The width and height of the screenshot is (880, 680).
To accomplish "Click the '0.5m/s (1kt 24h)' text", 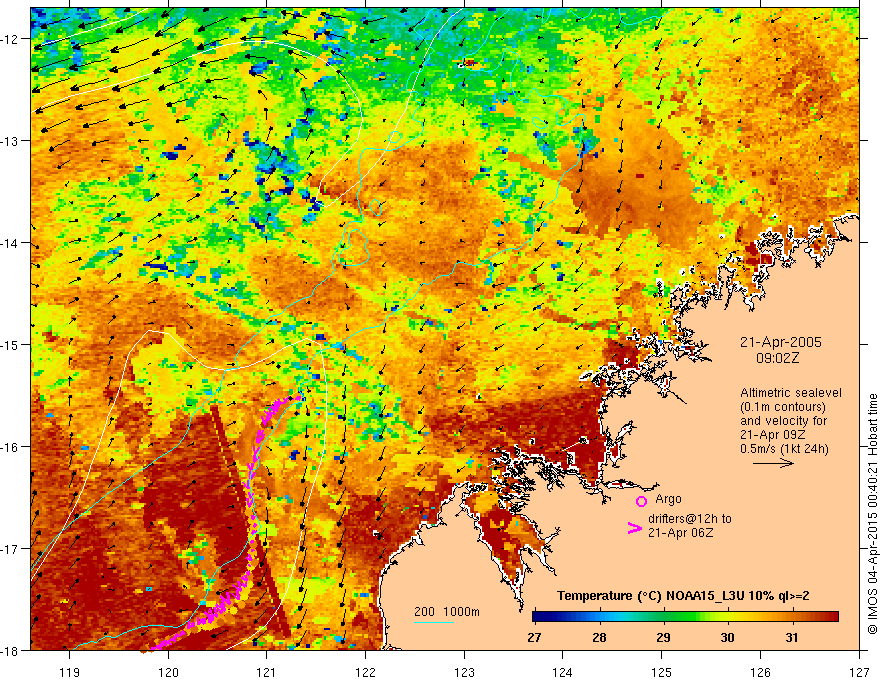I will point(785,449).
